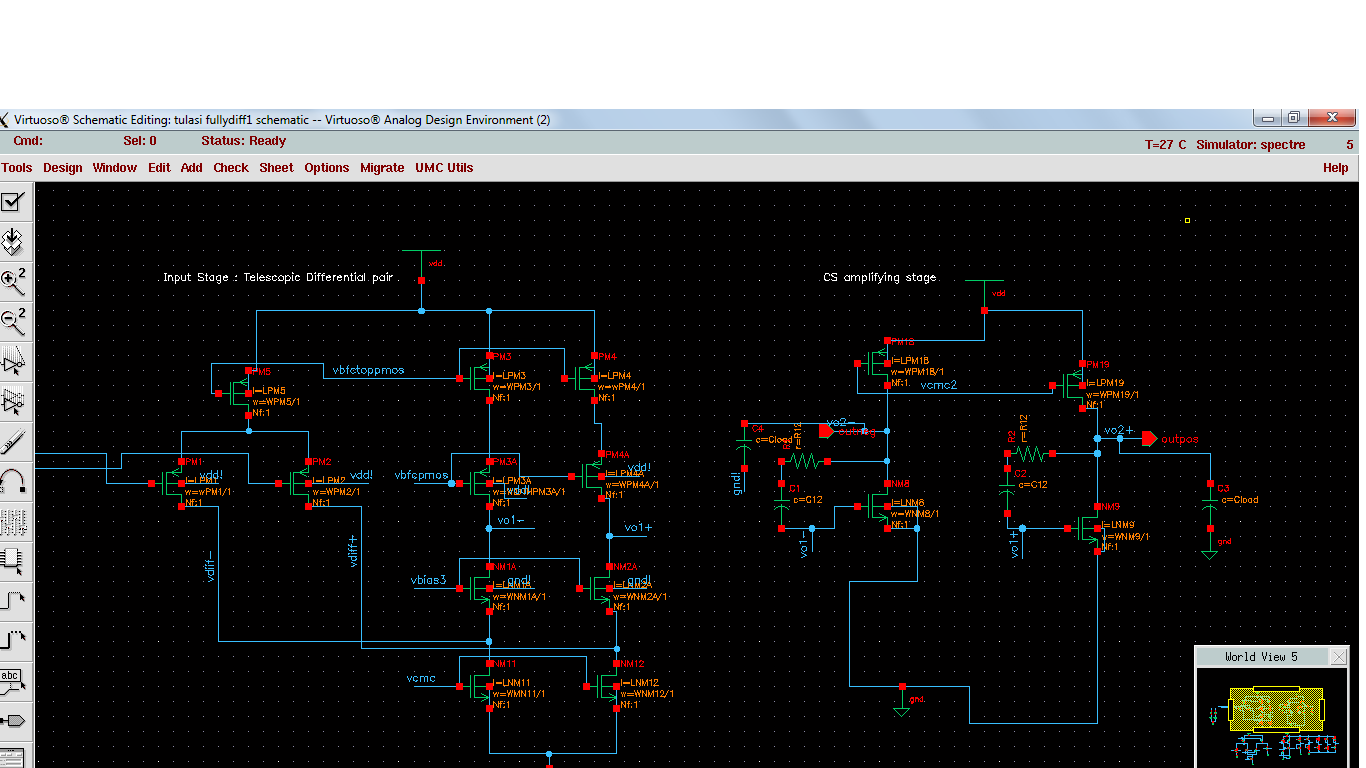Open the Help menu

coord(1335,168)
